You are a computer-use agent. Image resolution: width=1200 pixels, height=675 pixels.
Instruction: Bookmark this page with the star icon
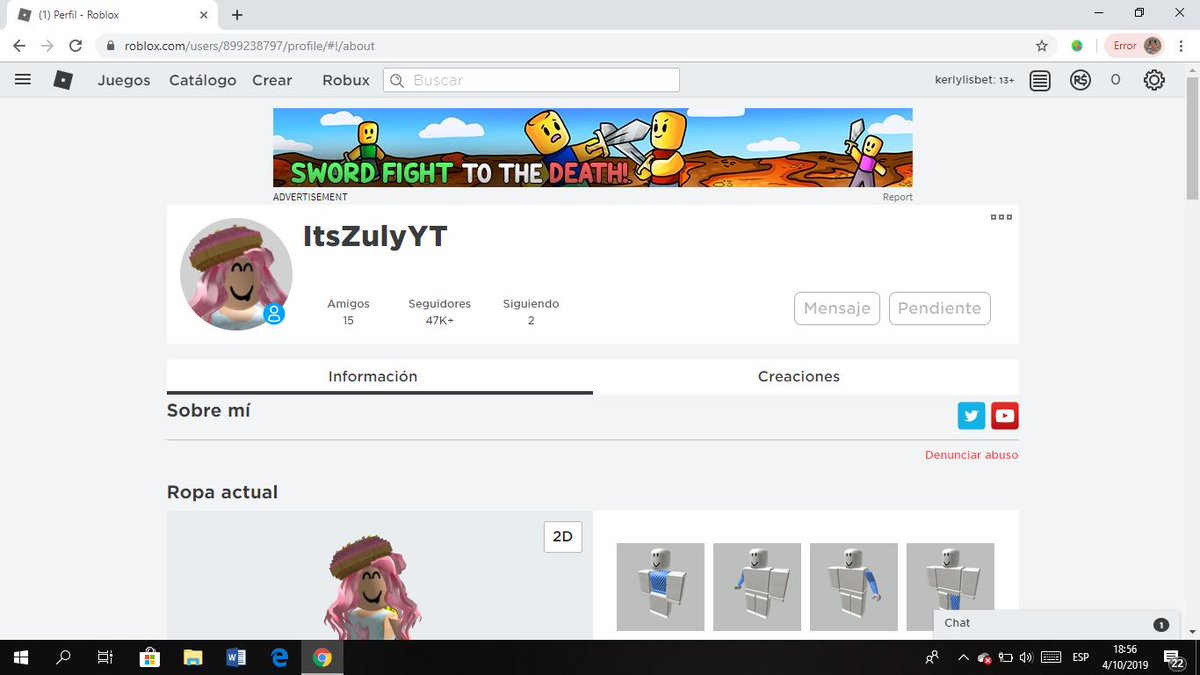1042,45
